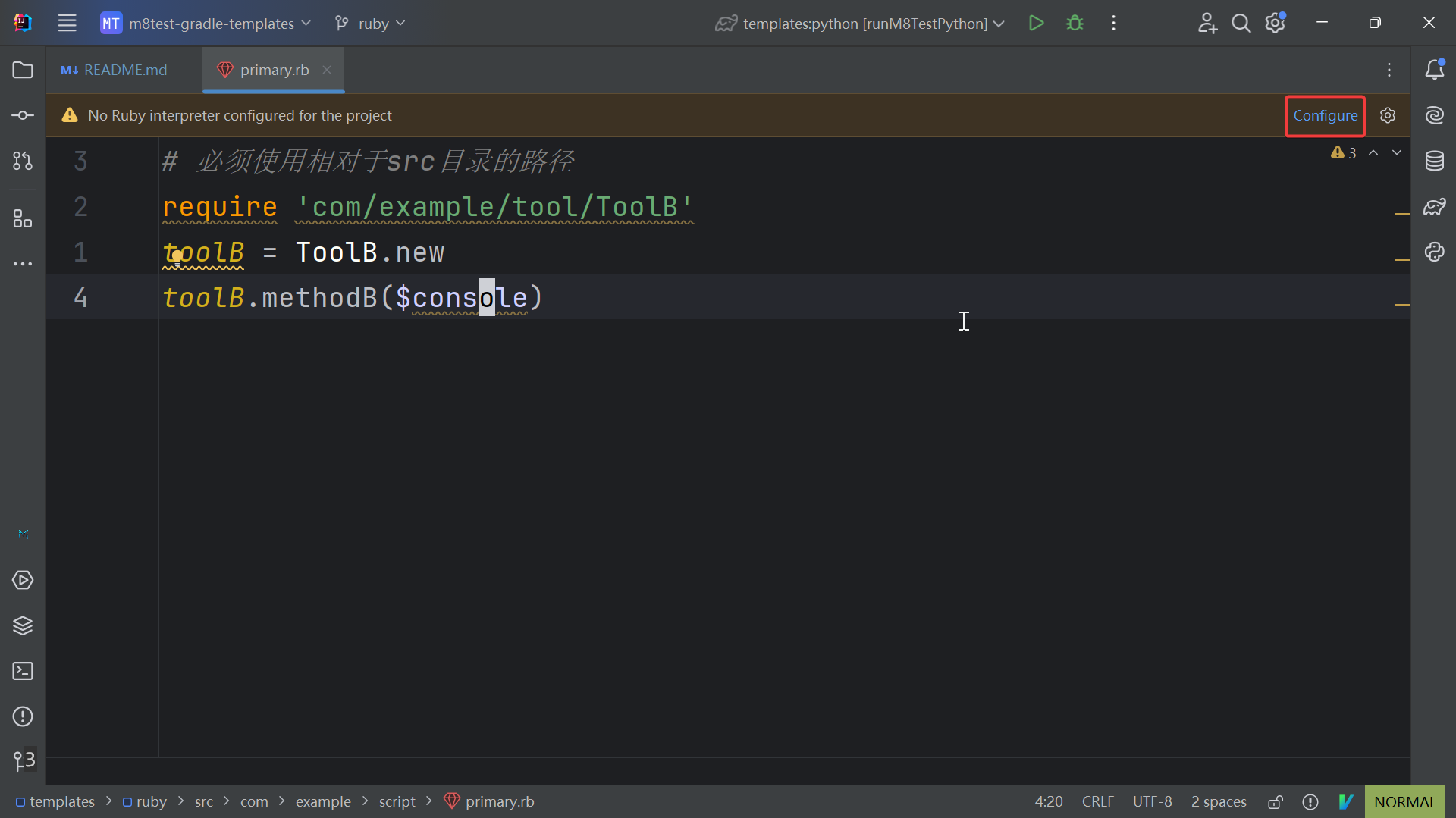Open the Database tool window
This screenshot has height=818, width=1456.
1434,161
